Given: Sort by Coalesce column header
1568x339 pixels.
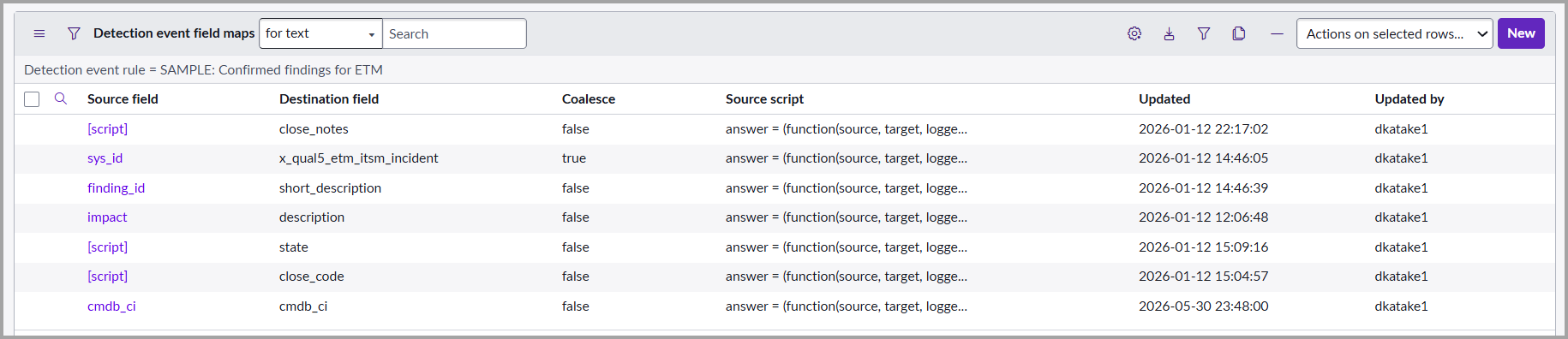Looking at the screenshot, I should (589, 99).
